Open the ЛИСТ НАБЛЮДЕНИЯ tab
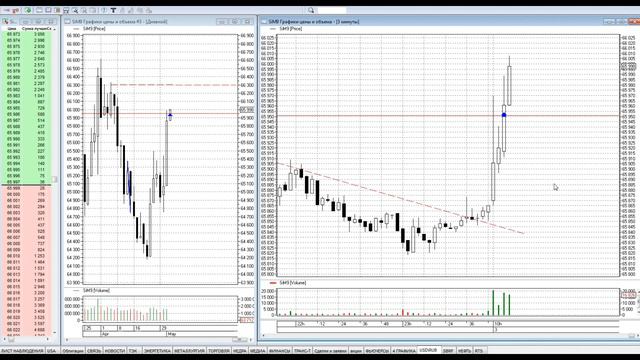640x360 pixels. click(x=22, y=351)
